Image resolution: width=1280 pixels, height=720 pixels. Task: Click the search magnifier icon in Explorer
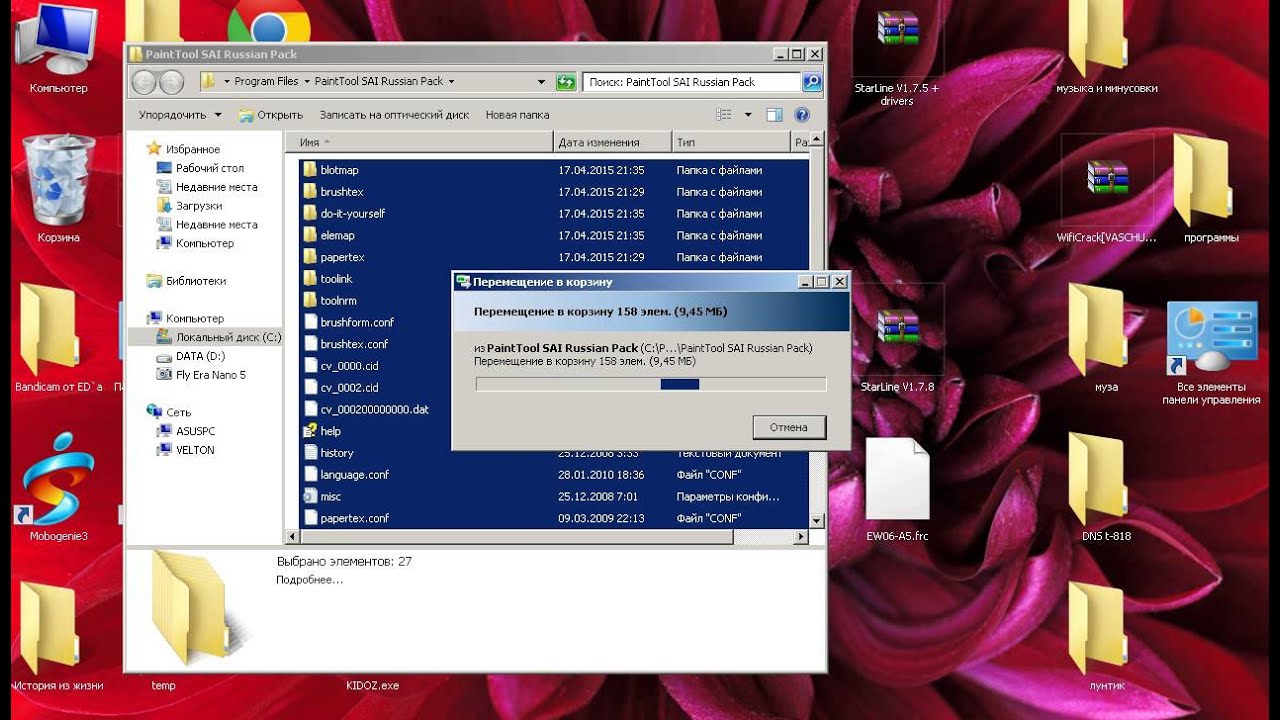(x=812, y=82)
